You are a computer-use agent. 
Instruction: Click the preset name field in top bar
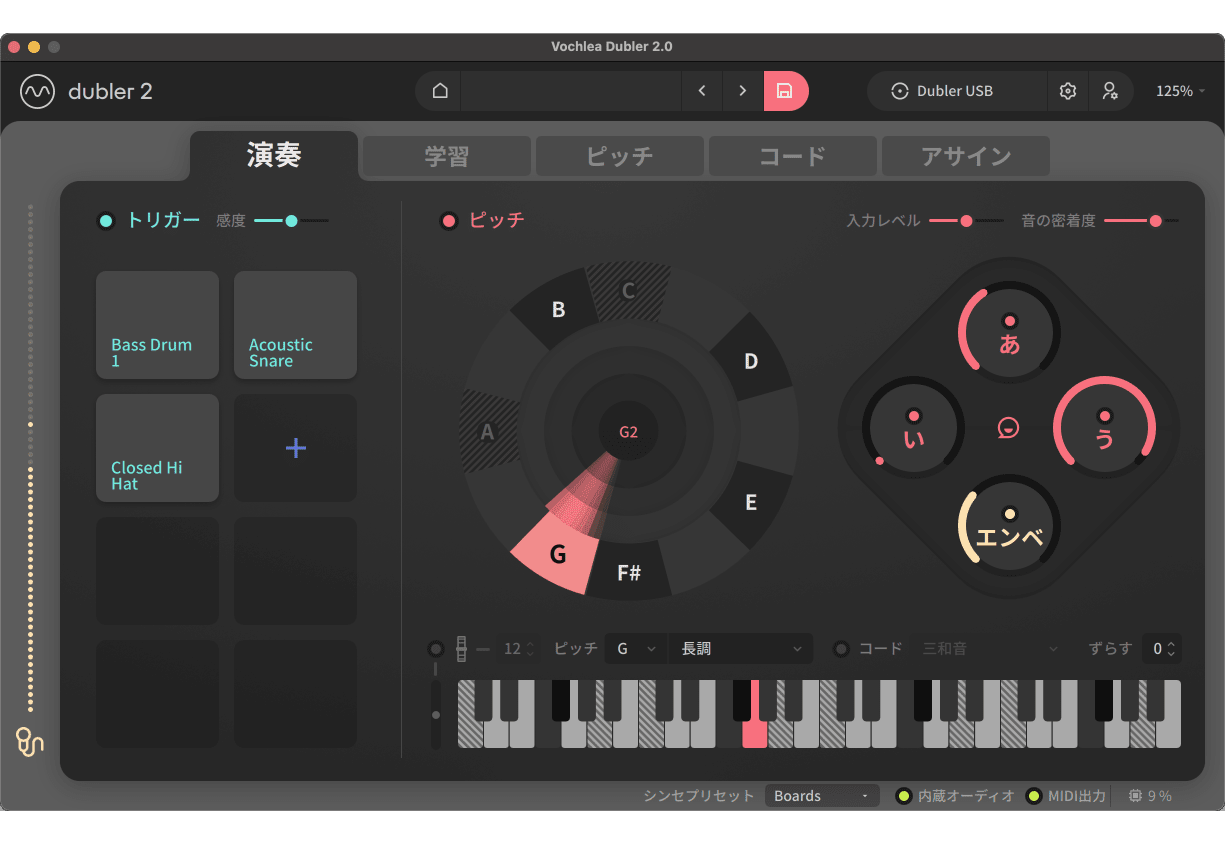point(571,91)
